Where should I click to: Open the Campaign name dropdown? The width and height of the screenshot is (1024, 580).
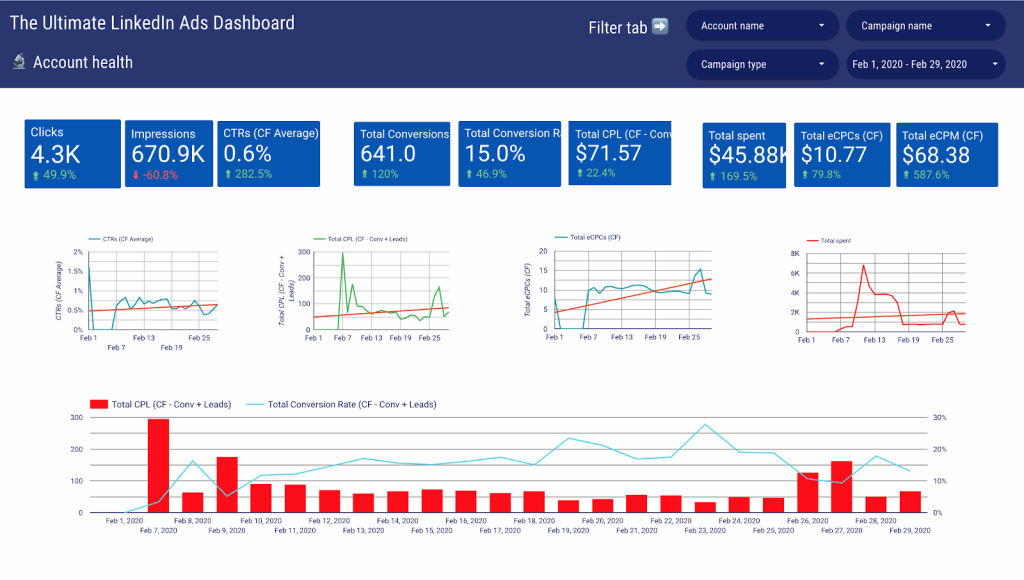coord(925,26)
